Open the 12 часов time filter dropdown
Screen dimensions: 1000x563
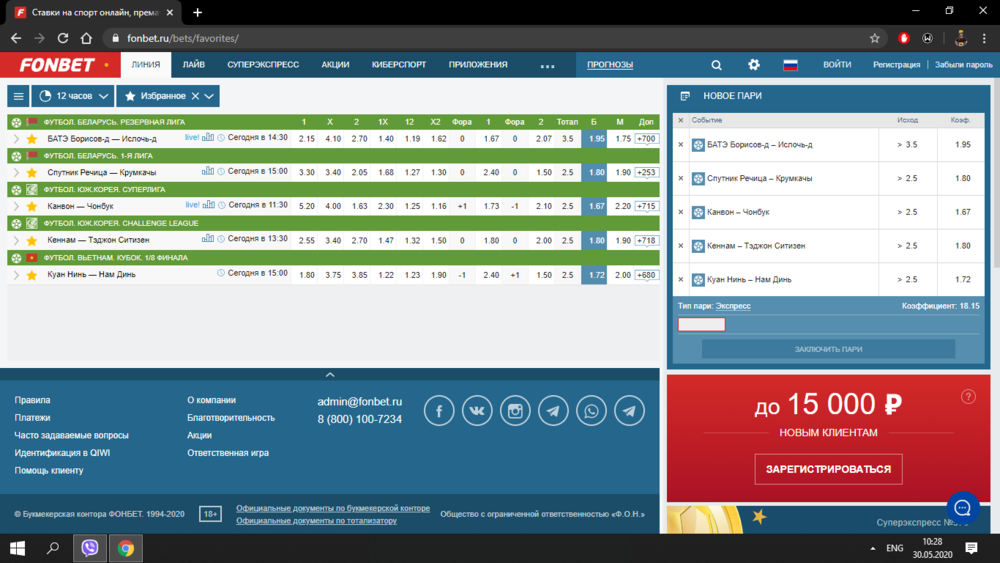[x=73, y=96]
